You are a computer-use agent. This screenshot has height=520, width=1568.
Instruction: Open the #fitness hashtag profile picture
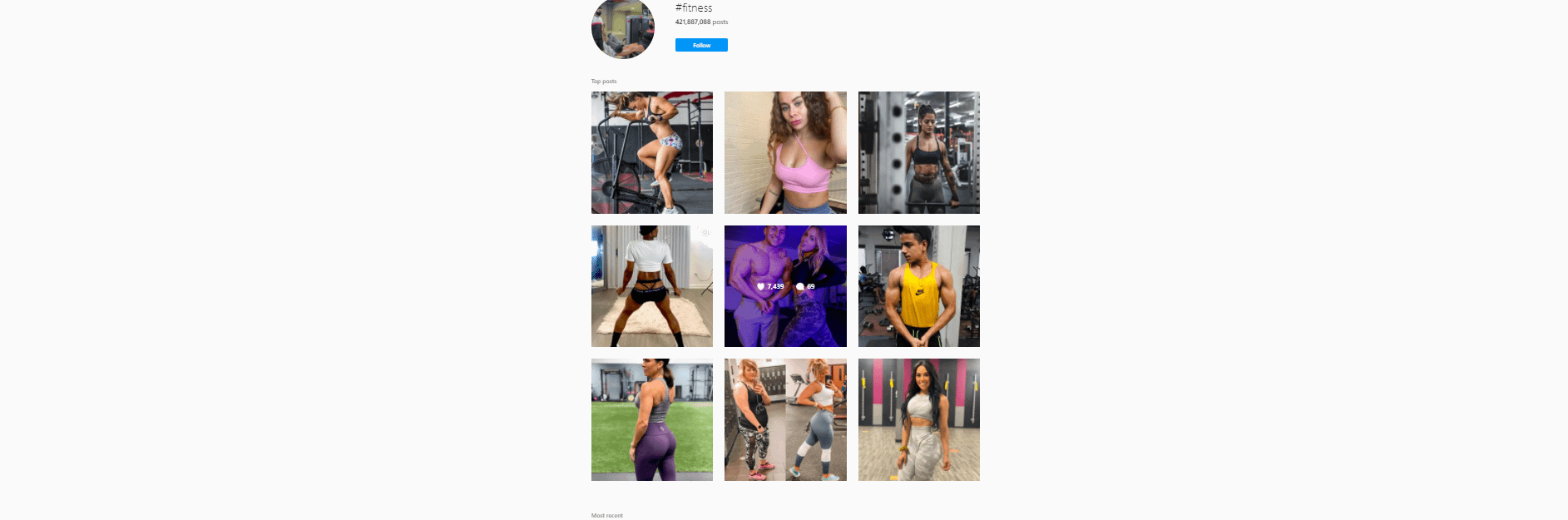tap(623, 27)
